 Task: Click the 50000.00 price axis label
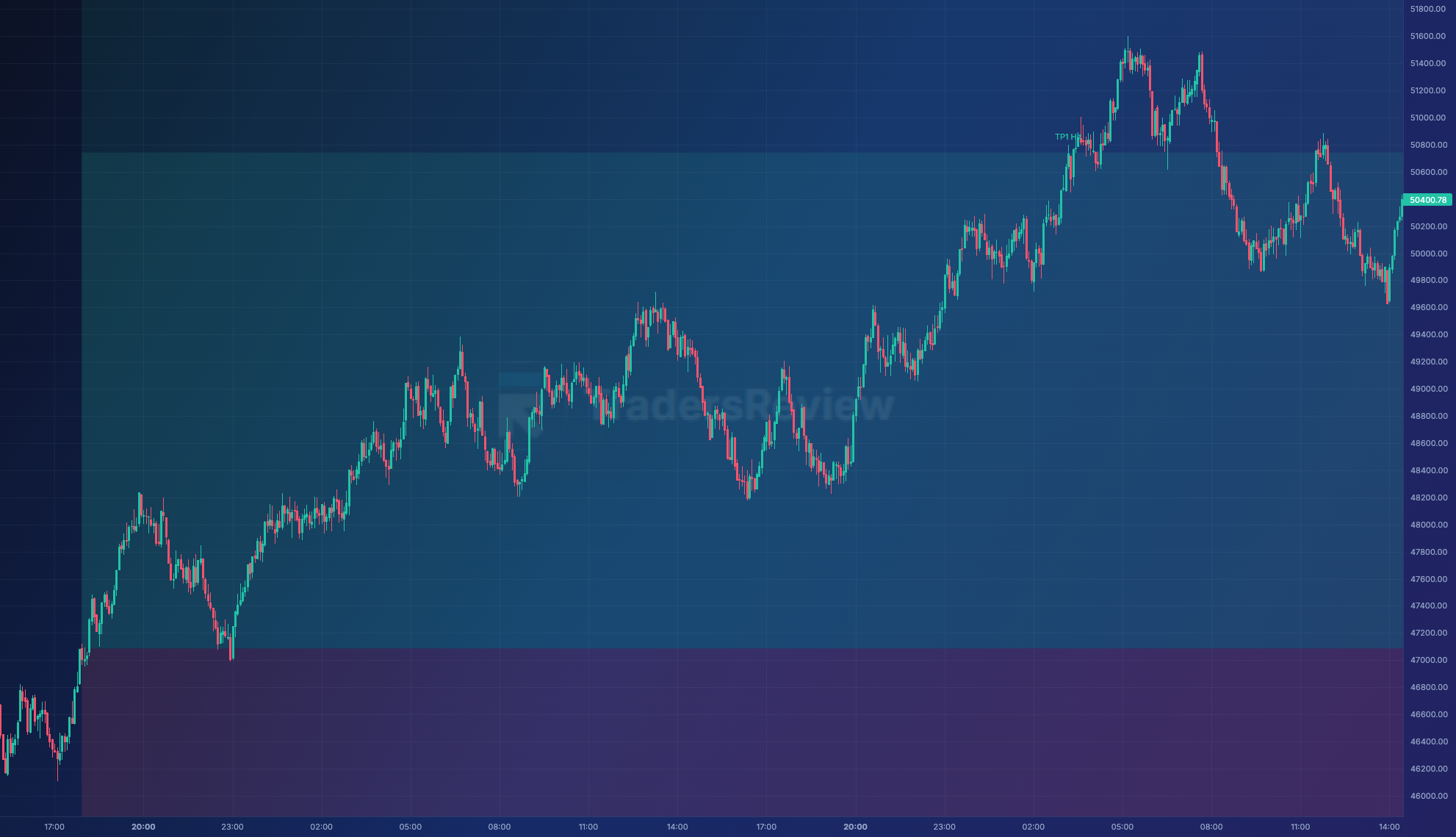tap(1428, 254)
